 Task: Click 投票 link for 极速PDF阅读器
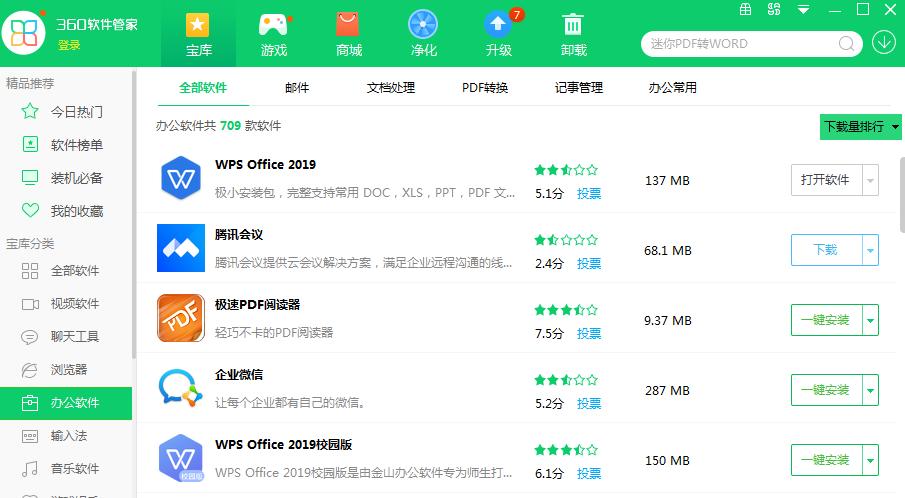pyautogui.click(x=589, y=334)
